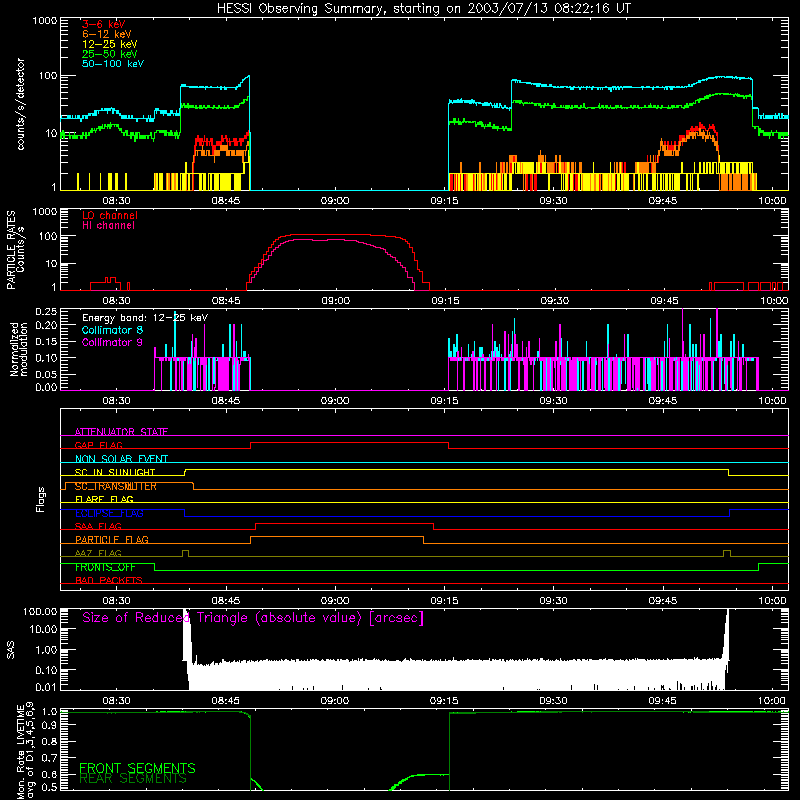The image size is (800, 800).
Task: Click the 100.00 value on SAS axis
Action: tap(40, 611)
